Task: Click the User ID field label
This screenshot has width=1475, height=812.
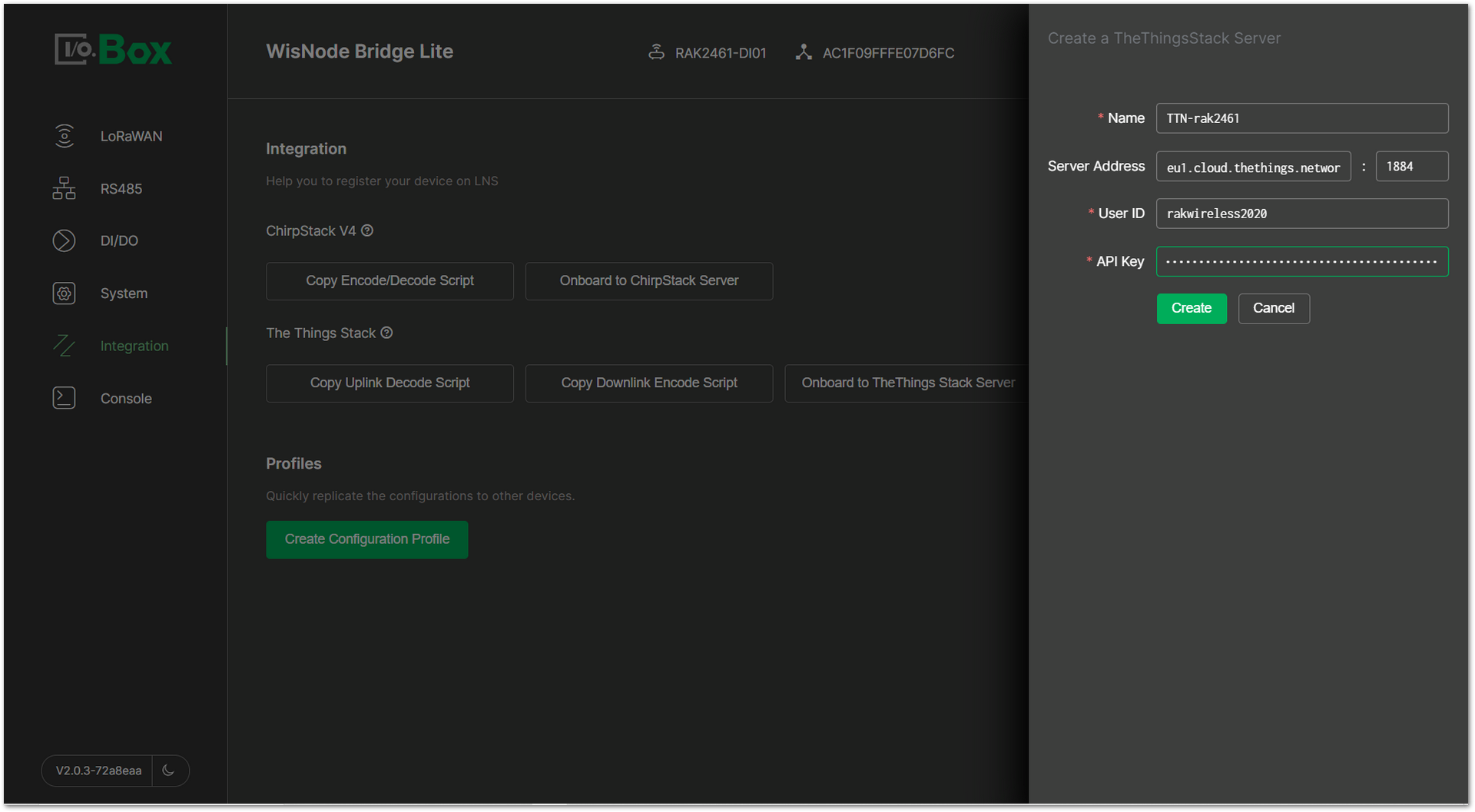Action: [x=1122, y=214]
